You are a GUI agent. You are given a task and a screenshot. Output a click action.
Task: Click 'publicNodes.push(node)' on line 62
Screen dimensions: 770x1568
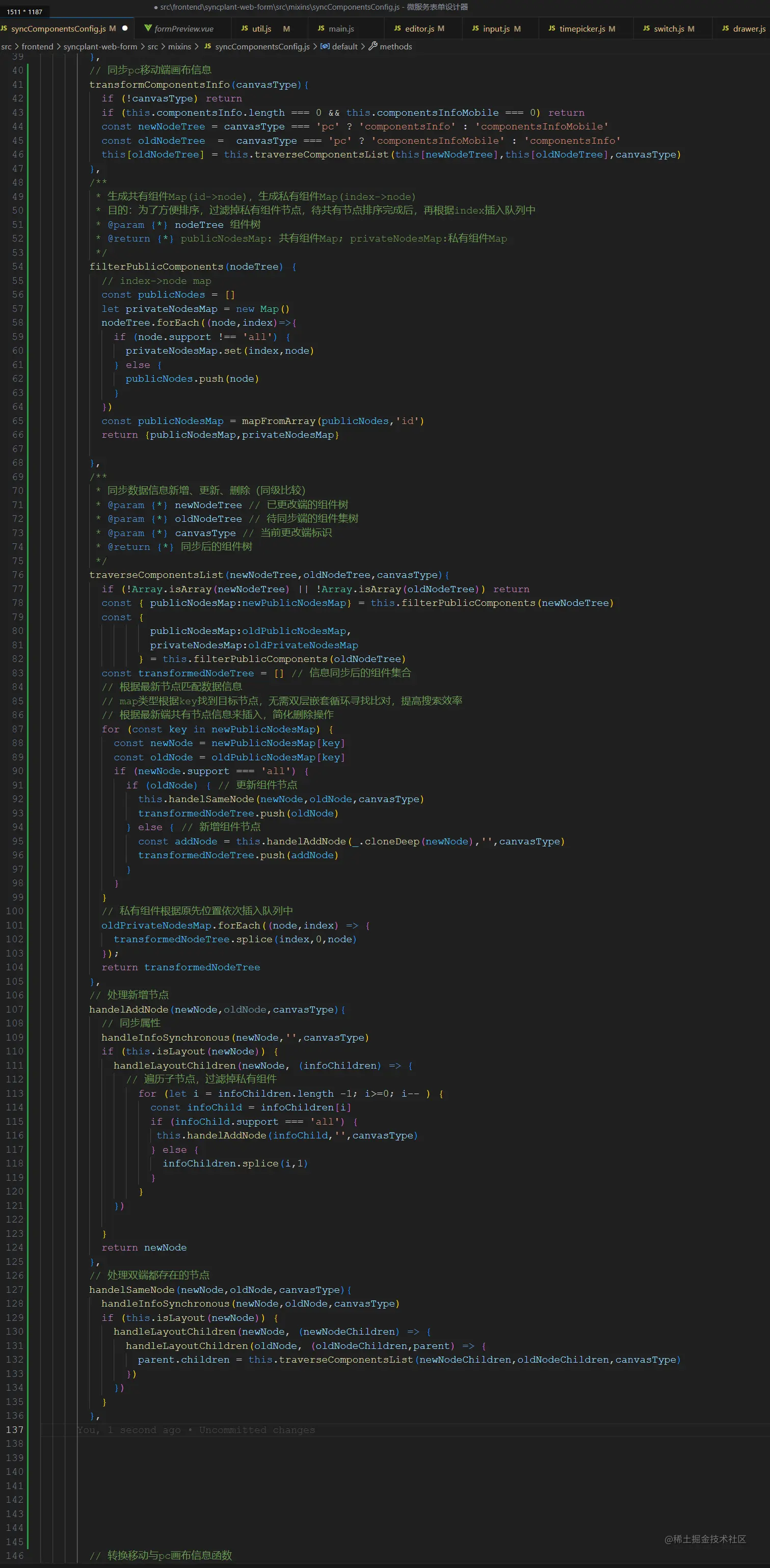[x=192, y=379]
